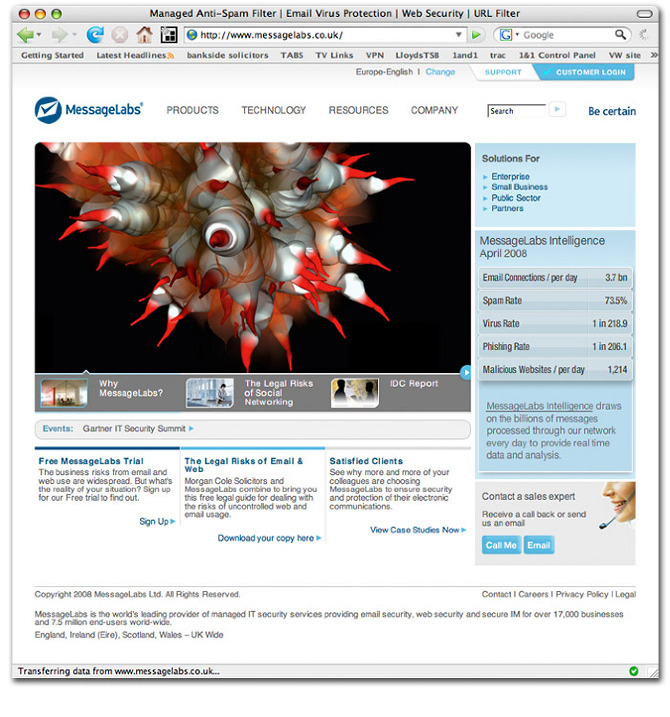Click the round blue next arrow on the banner
670x717 pixels.
coord(465,373)
